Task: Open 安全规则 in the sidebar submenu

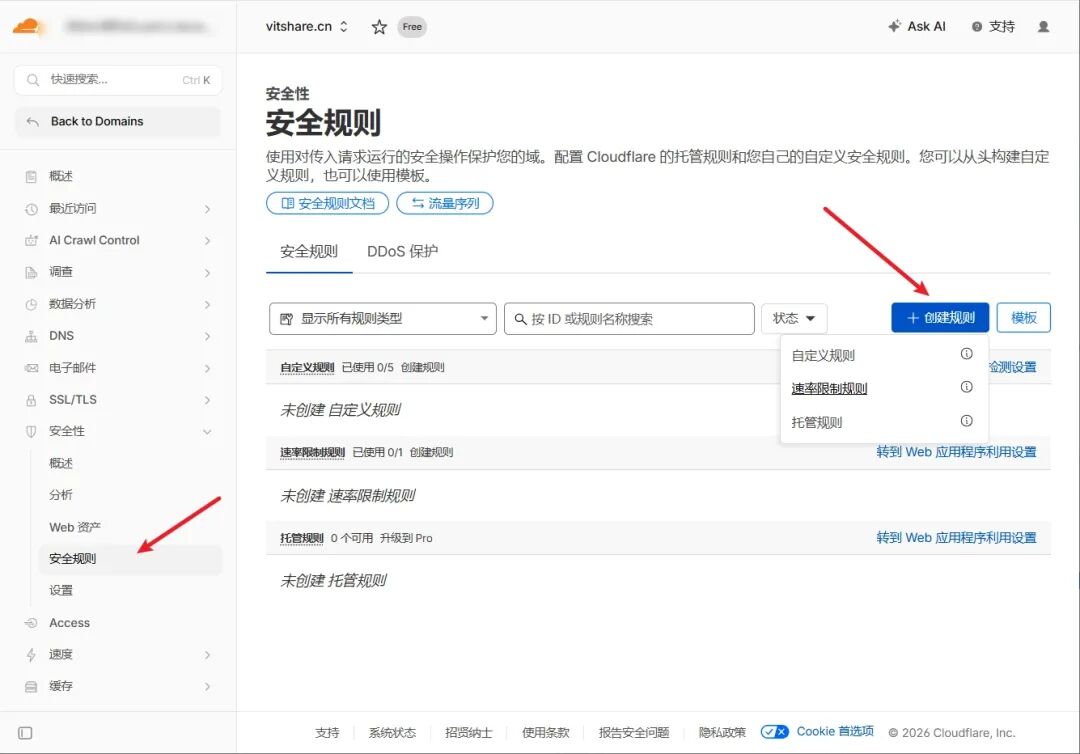Action: pos(131,559)
